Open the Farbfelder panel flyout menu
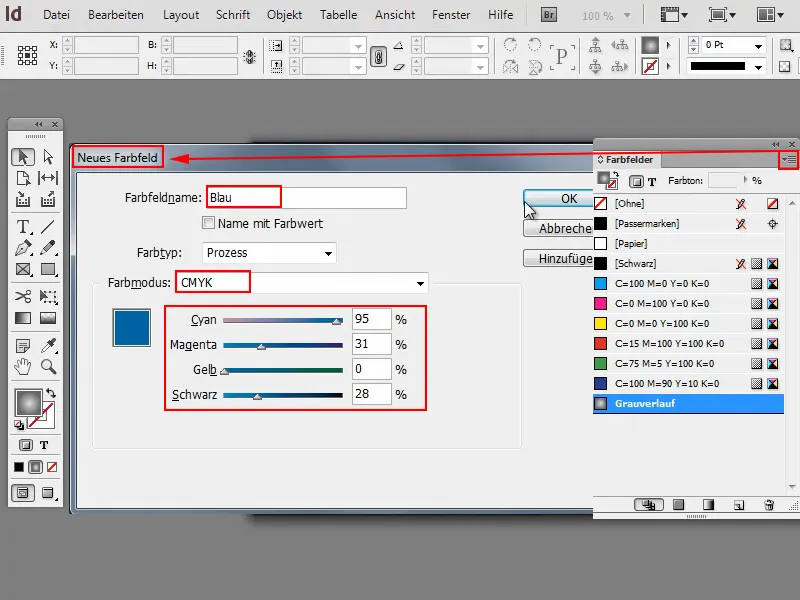This screenshot has height=600, width=800. pyautogui.click(x=788, y=160)
